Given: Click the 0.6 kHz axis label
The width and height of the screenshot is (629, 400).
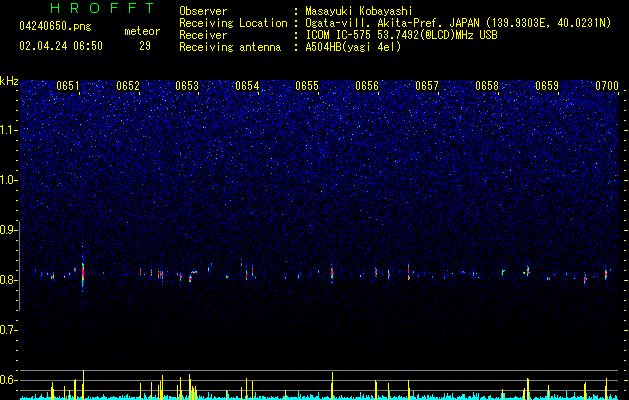Looking at the screenshot, I should (x=8, y=380).
